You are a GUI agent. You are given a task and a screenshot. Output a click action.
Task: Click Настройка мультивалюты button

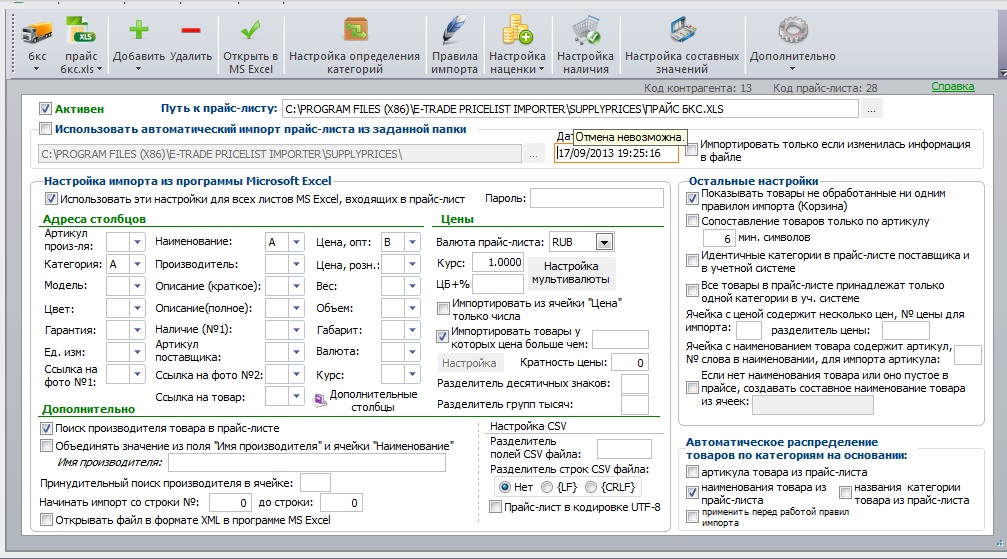pyautogui.click(x=570, y=272)
